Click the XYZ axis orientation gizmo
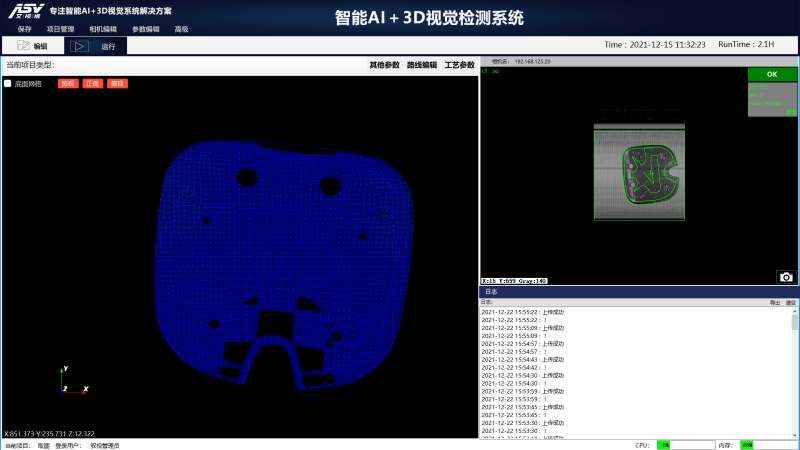This screenshot has width=800, height=450. tap(72, 381)
